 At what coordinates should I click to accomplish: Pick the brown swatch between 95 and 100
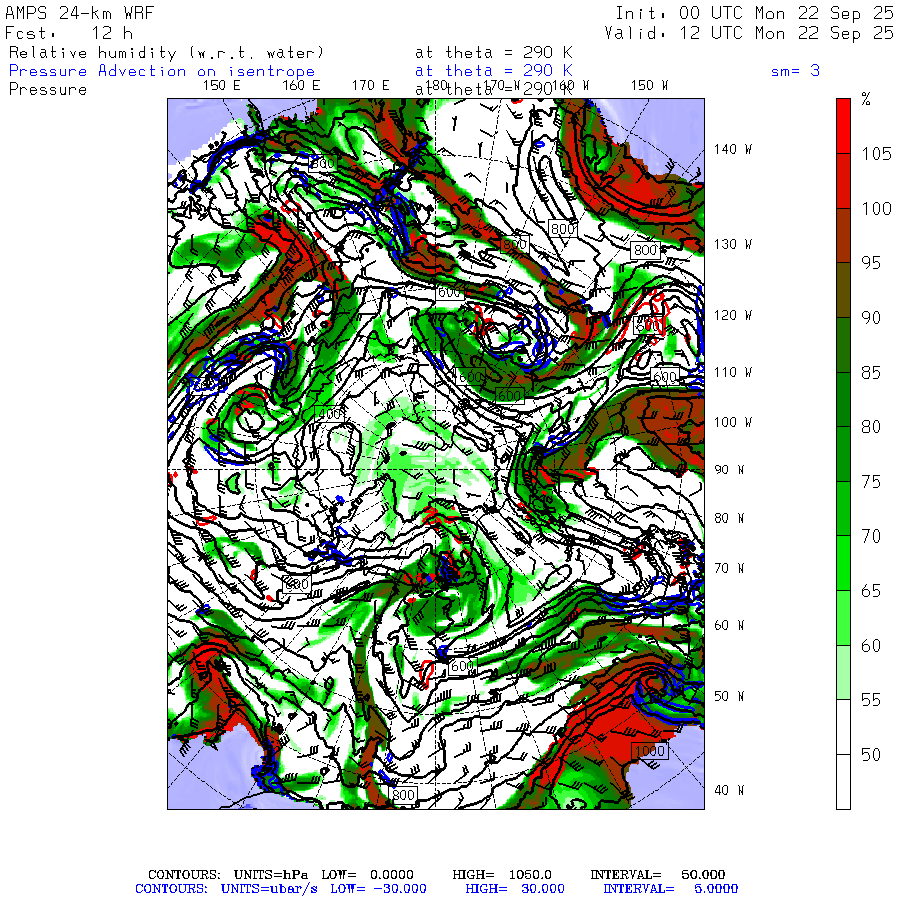(844, 235)
